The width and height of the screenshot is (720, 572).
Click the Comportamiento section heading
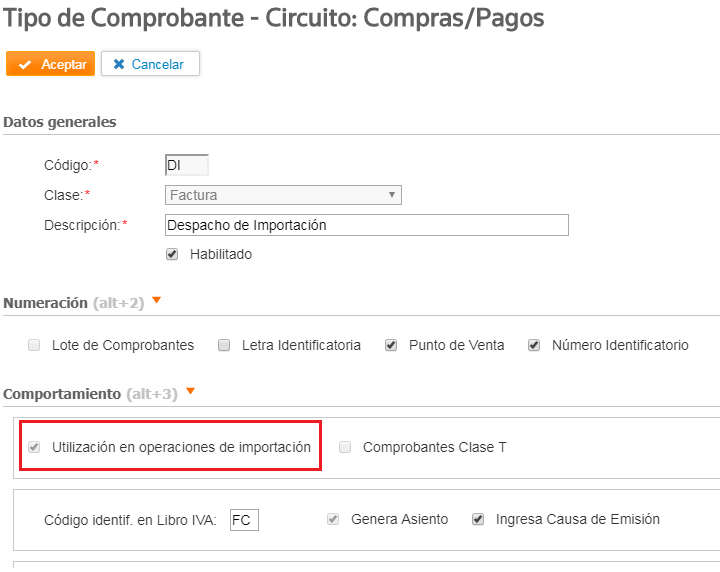(x=62, y=394)
